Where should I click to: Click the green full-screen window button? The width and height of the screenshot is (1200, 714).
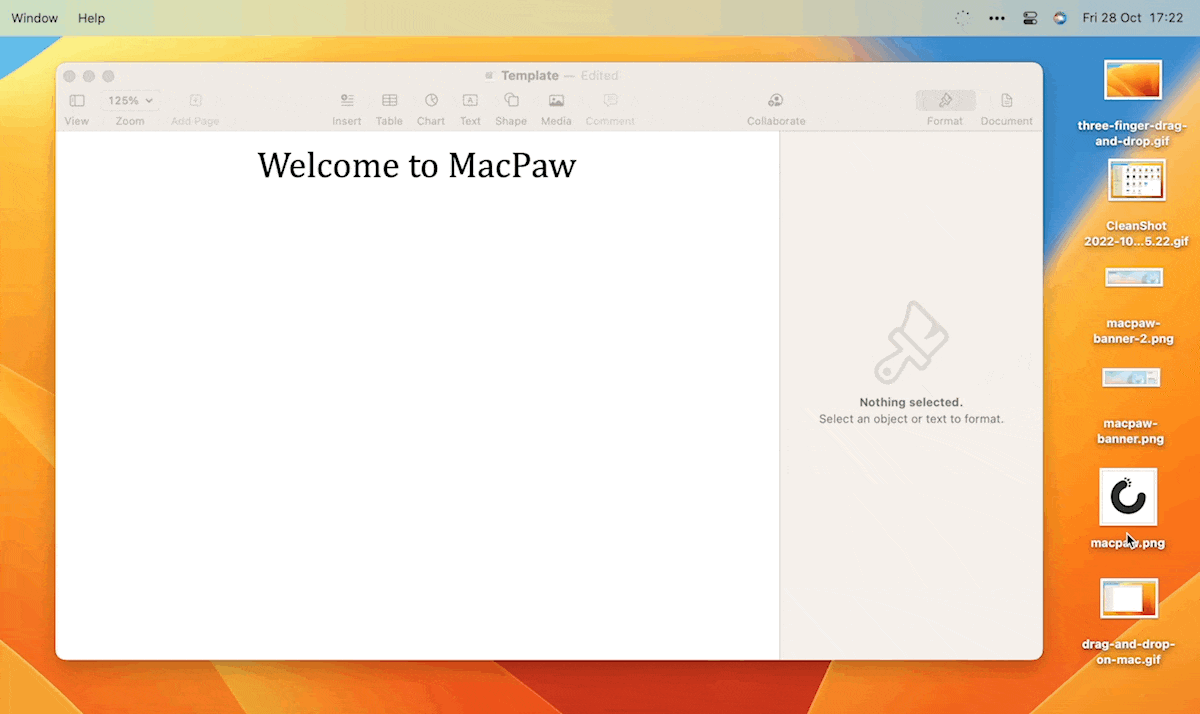(x=109, y=76)
